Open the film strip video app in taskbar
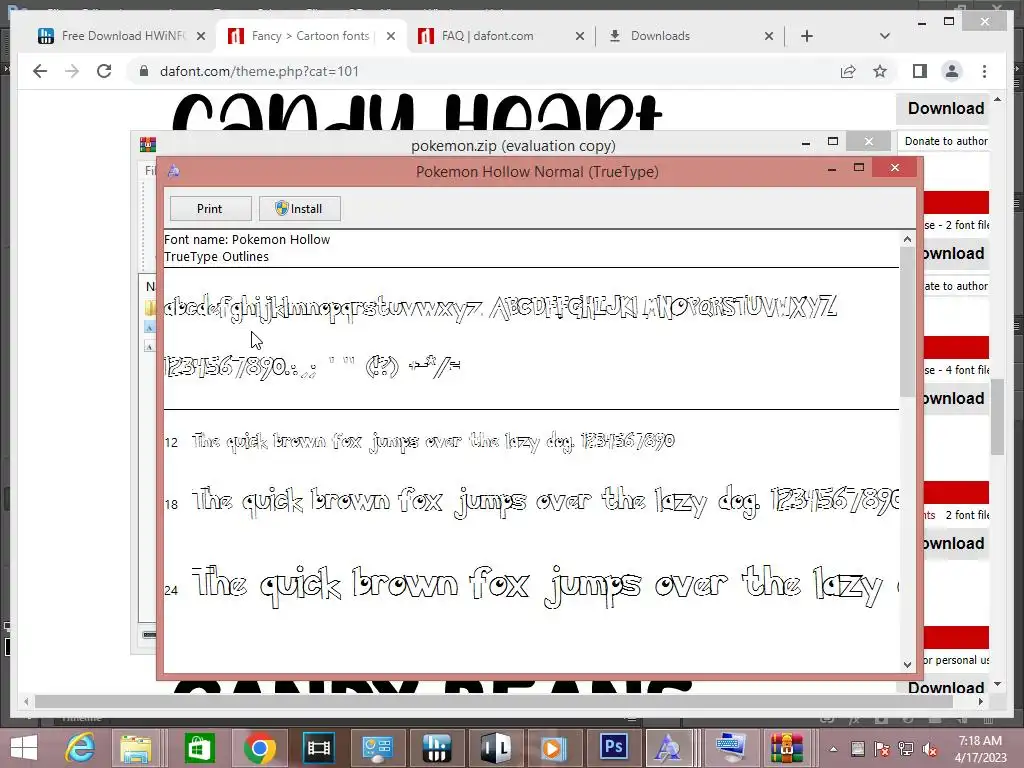 point(319,748)
